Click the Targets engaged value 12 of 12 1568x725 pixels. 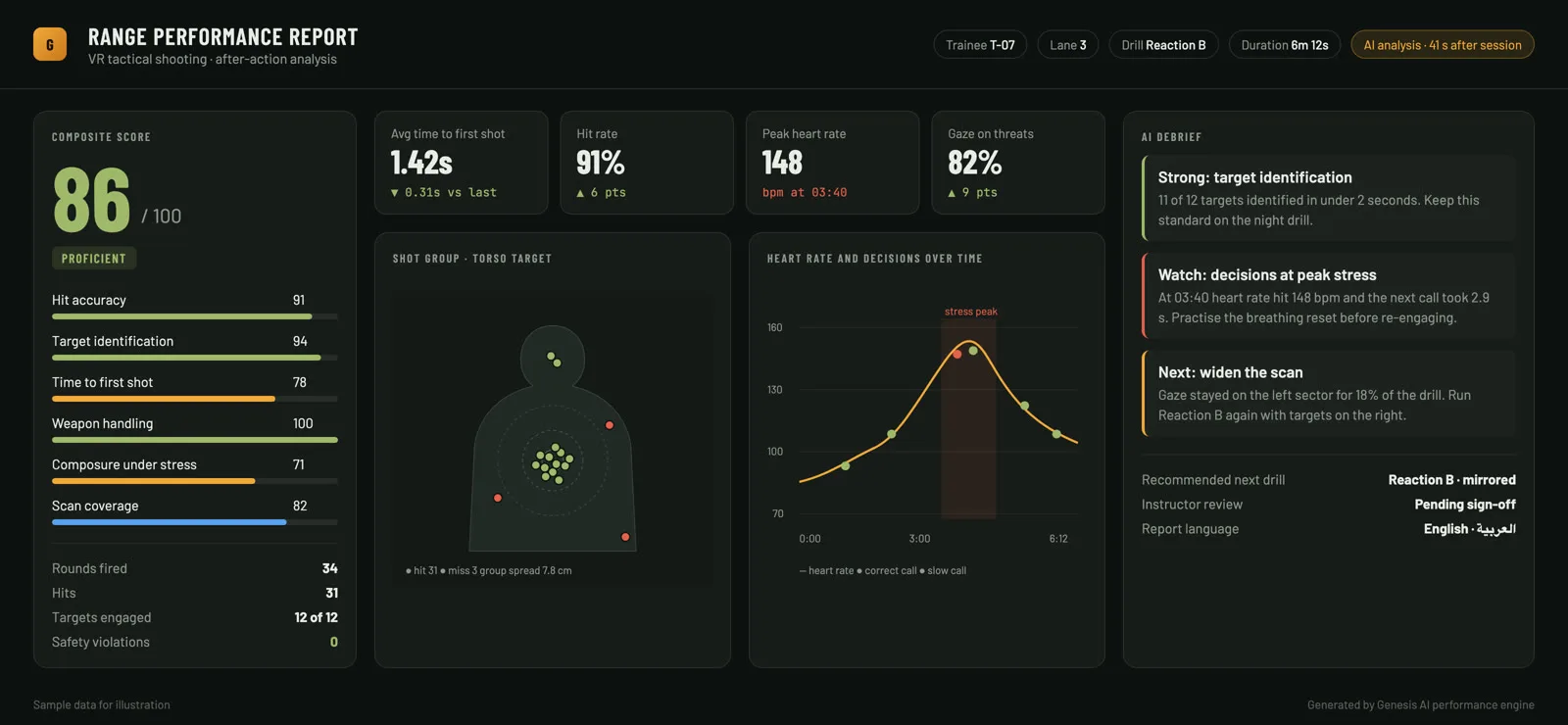coord(316,617)
